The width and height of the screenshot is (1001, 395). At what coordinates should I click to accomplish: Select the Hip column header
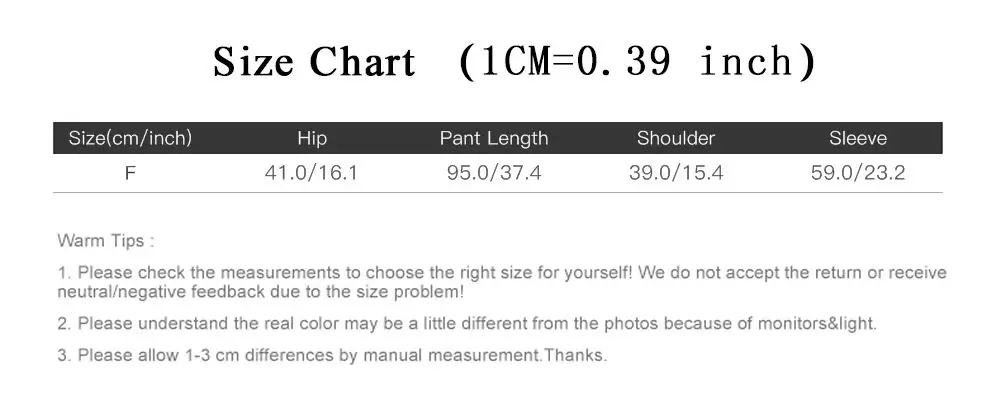coord(312,138)
